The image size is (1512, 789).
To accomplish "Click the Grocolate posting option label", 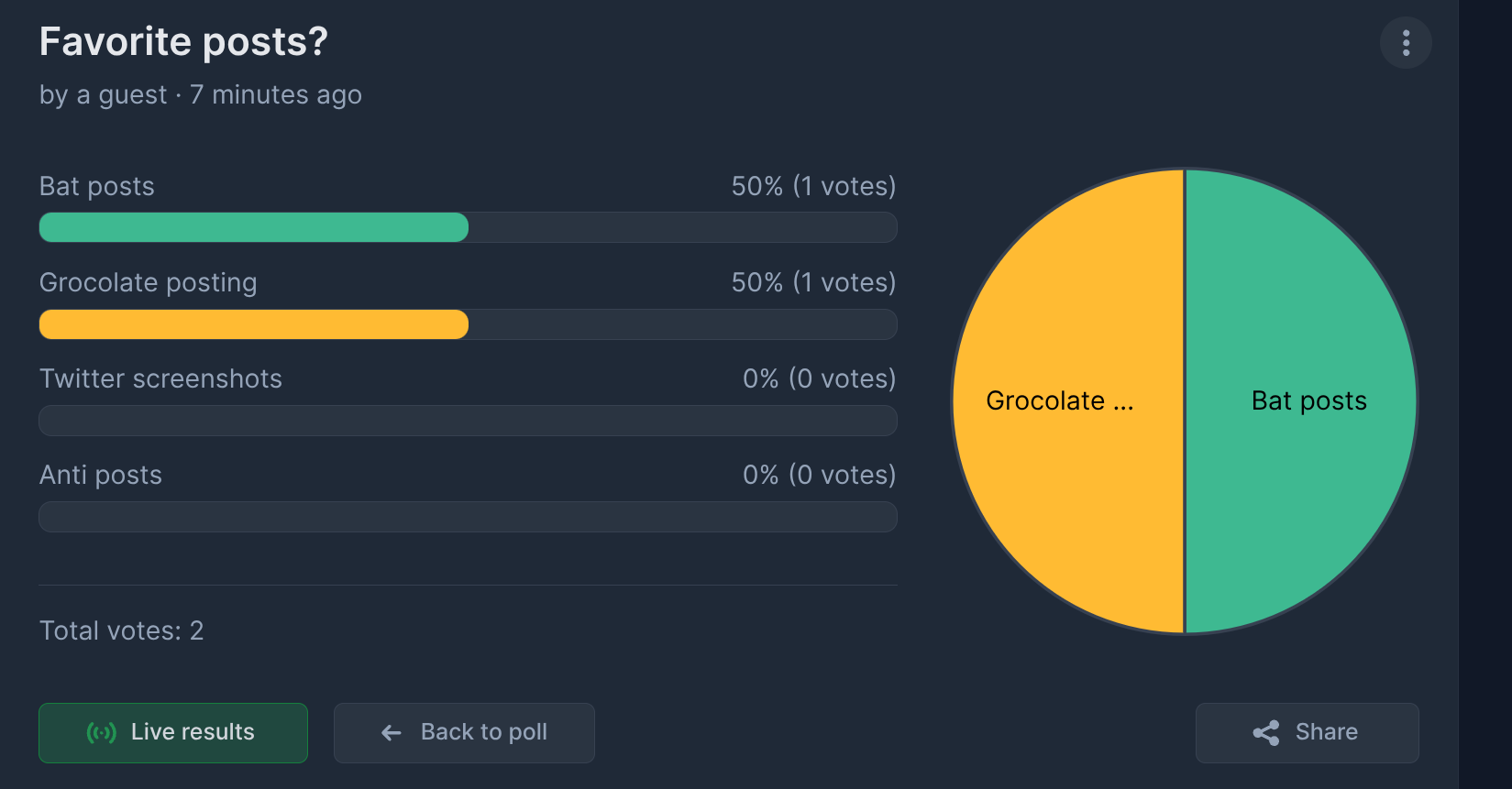I will tap(149, 282).
